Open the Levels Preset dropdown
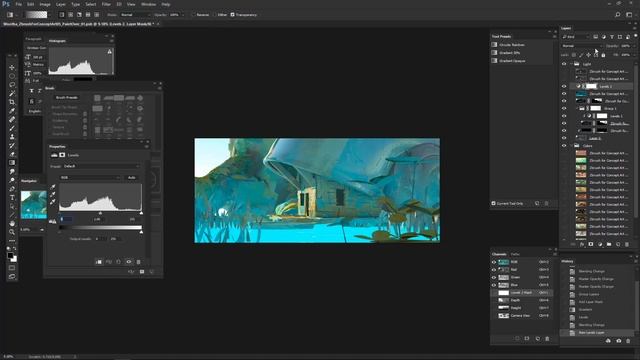The width and height of the screenshot is (640, 360). [x=101, y=166]
